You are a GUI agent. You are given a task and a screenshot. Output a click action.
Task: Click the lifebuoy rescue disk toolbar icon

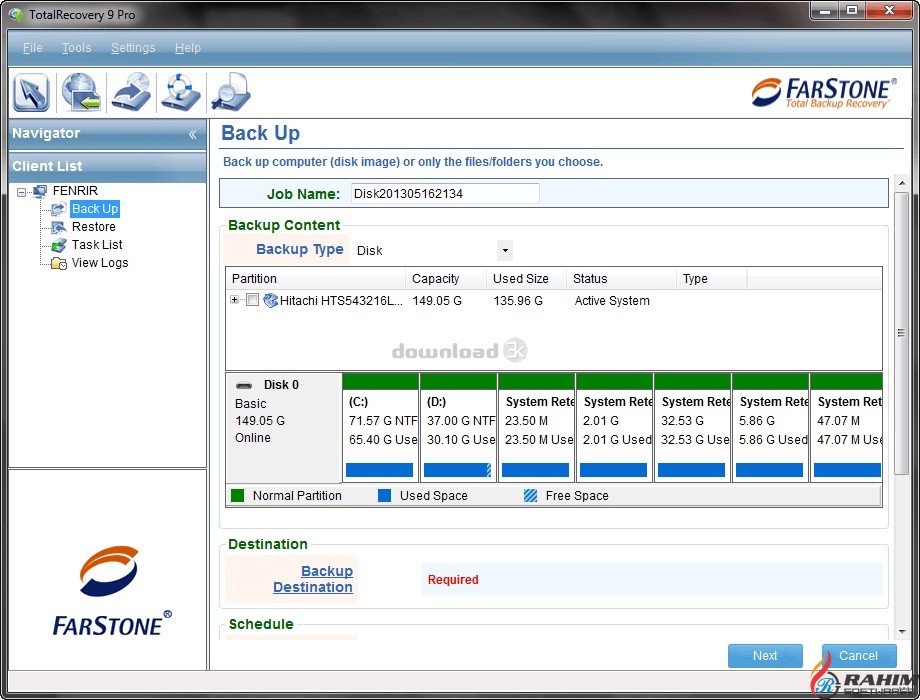pyautogui.click(x=181, y=93)
